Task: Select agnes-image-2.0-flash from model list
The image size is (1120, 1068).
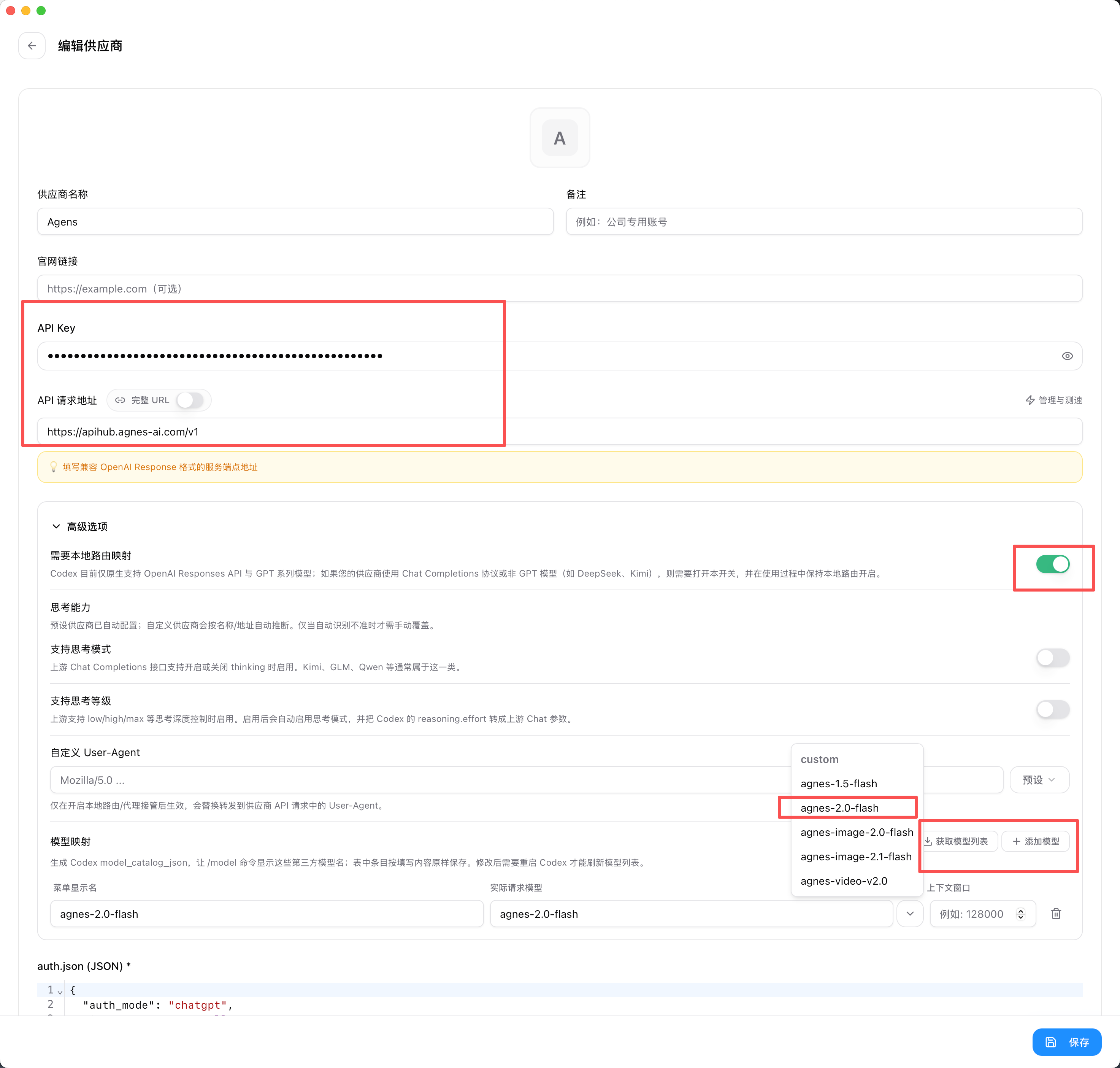Action: click(857, 832)
